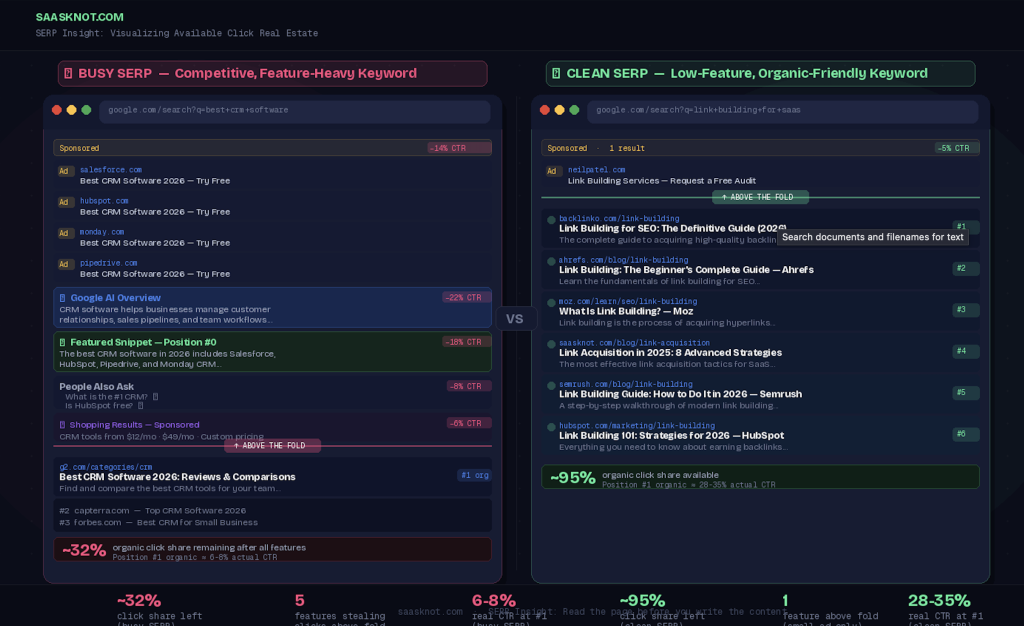Click the CLEAN SERP header tab
Viewport: 1024px width, 626px height.
coord(760,73)
